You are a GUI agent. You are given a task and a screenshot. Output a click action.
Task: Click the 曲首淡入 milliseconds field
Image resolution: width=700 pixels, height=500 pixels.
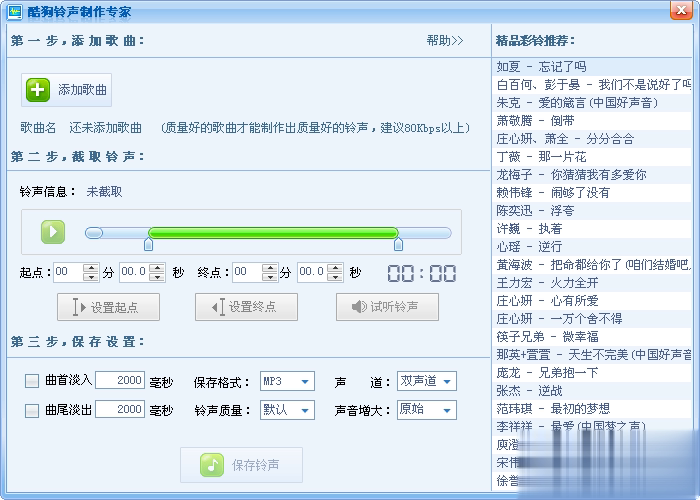click(x=120, y=380)
